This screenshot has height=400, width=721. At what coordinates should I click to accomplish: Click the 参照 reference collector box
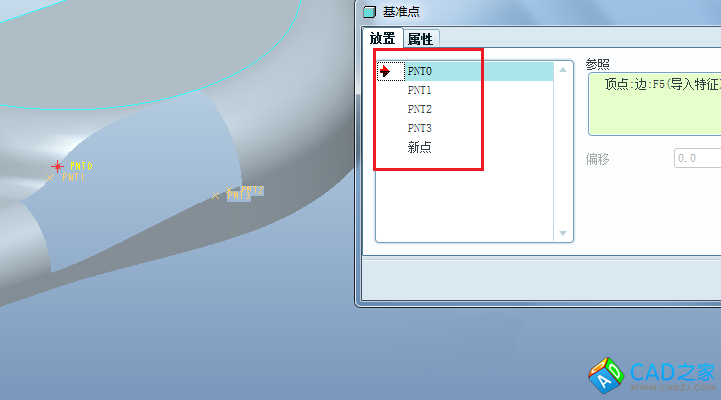(x=654, y=104)
